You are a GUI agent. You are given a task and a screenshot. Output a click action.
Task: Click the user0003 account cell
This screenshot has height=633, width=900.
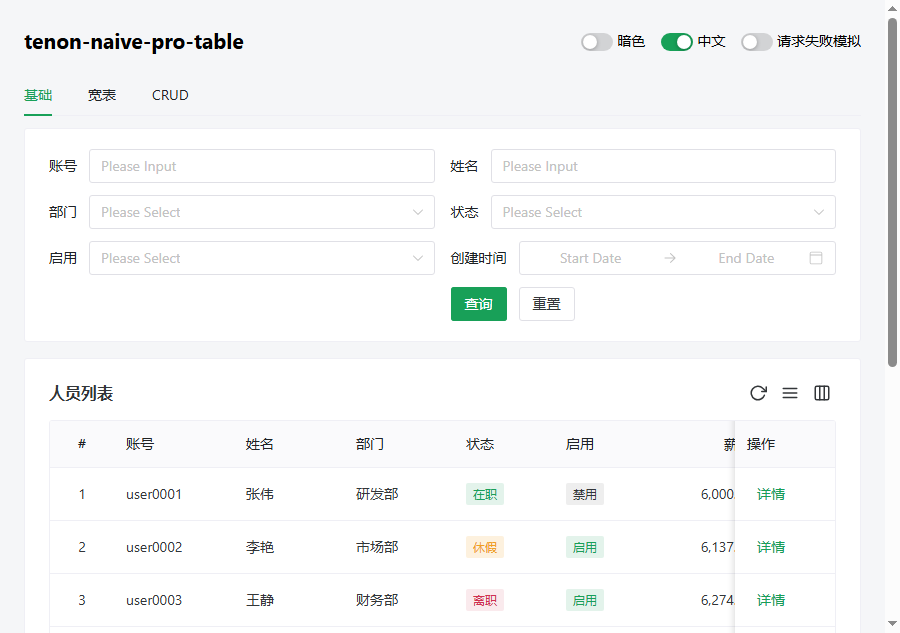(x=154, y=600)
